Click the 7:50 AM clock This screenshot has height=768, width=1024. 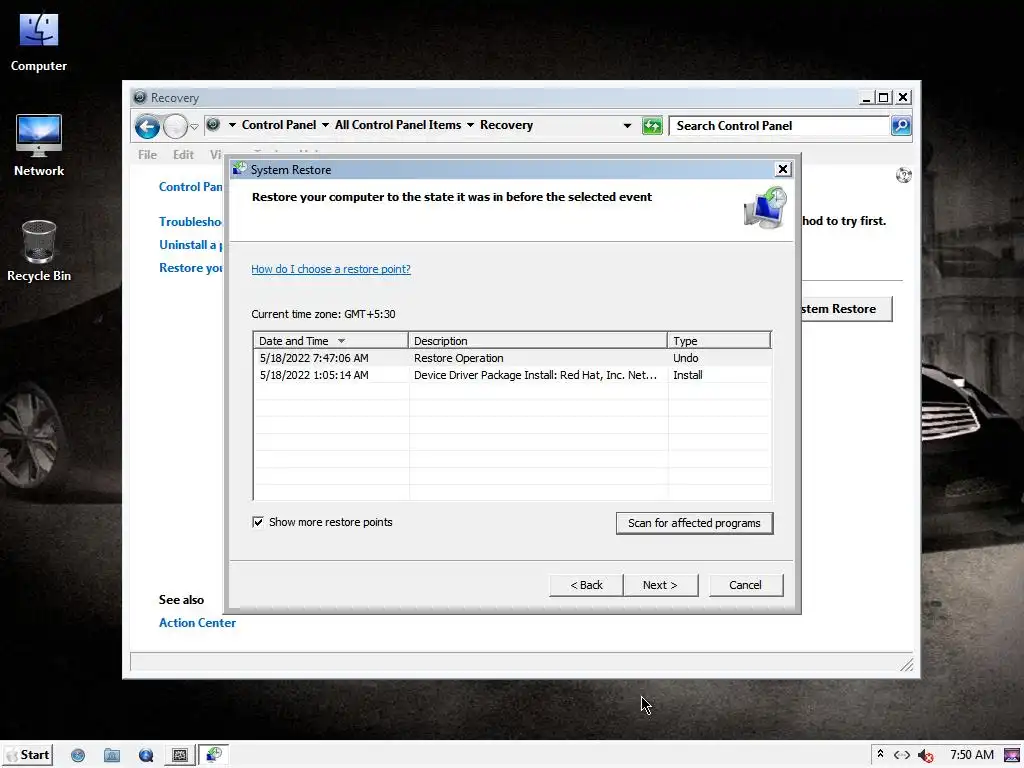click(972, 755)
